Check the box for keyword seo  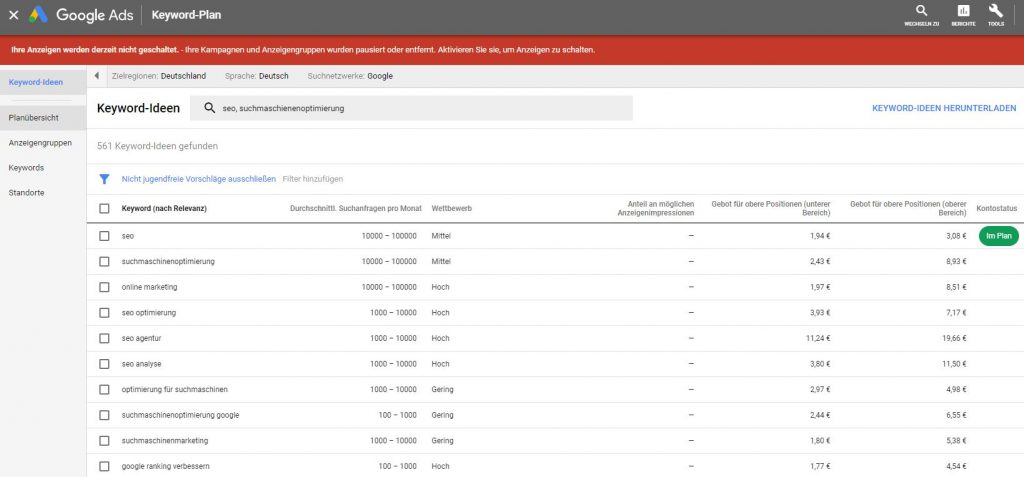[104, 236]
